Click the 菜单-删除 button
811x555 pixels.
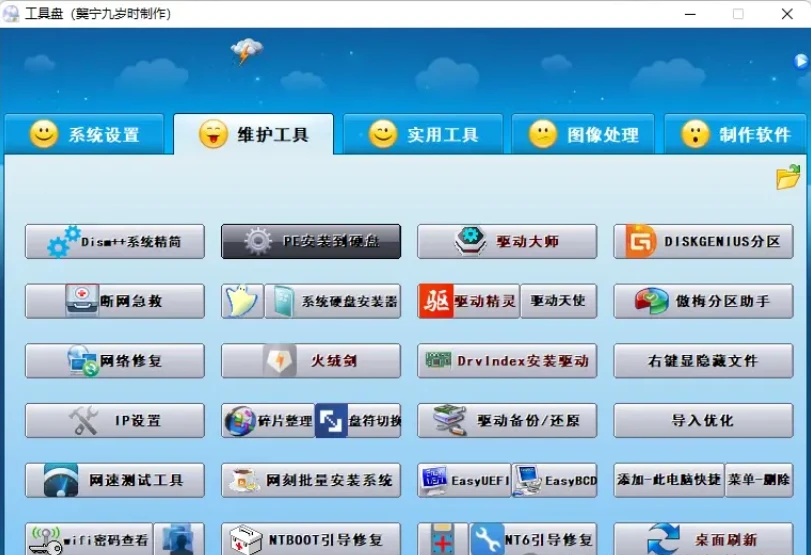[x=759, y=481]
